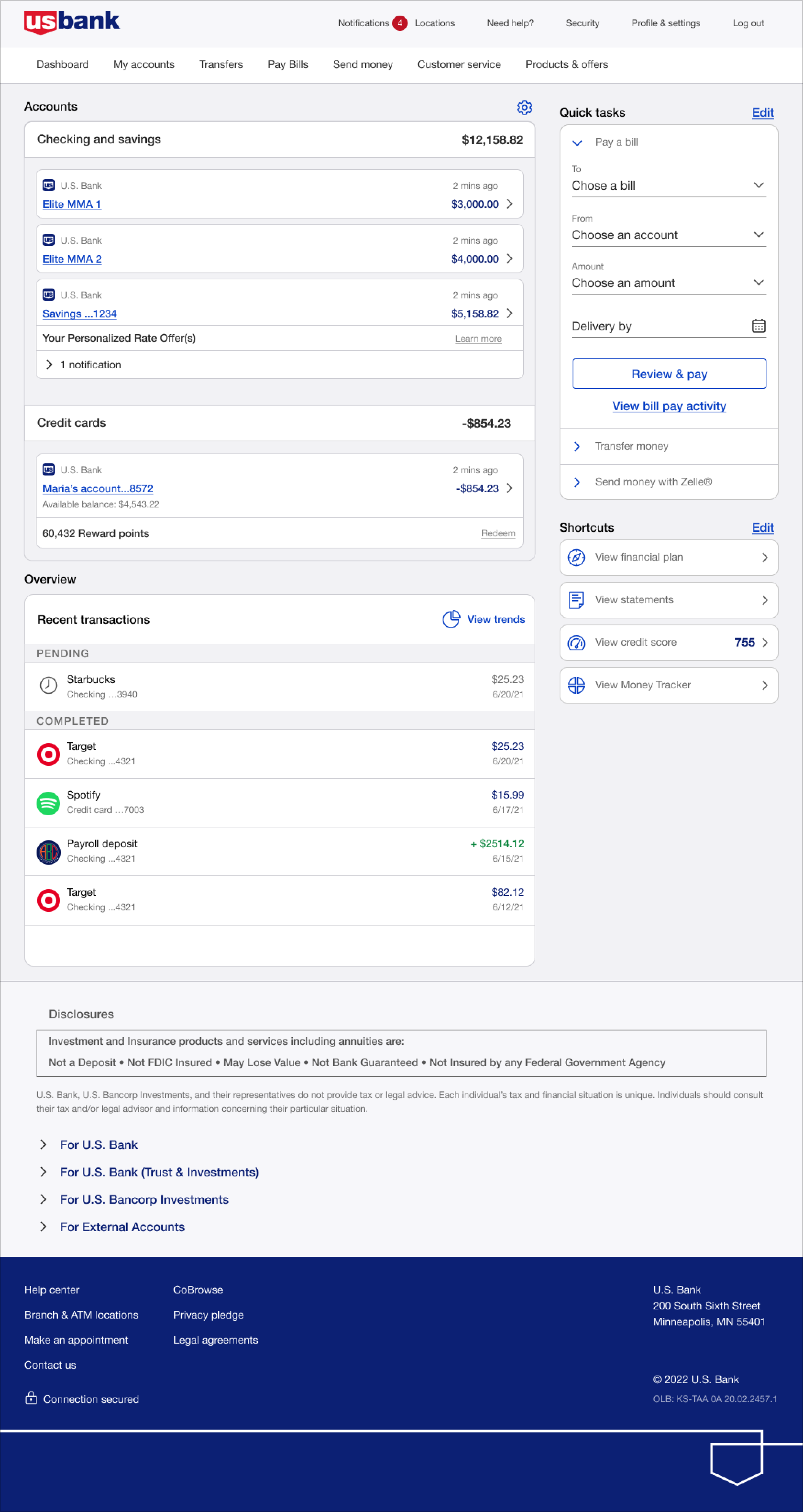Click Need help? in the header
The width and height of the screenshot is (803, 1512).
coord(510,23)
